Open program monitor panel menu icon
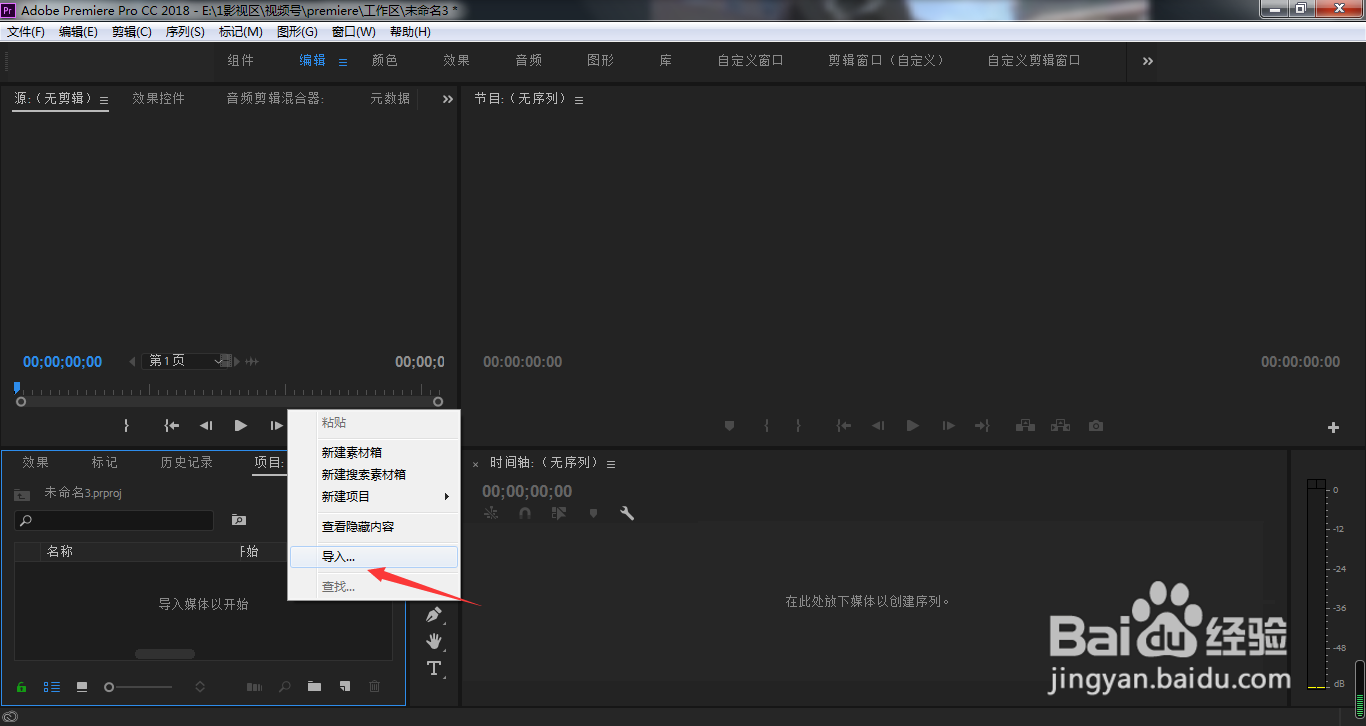The width and height of the screenshot is (1366, 726). click(x=579, y=100)
